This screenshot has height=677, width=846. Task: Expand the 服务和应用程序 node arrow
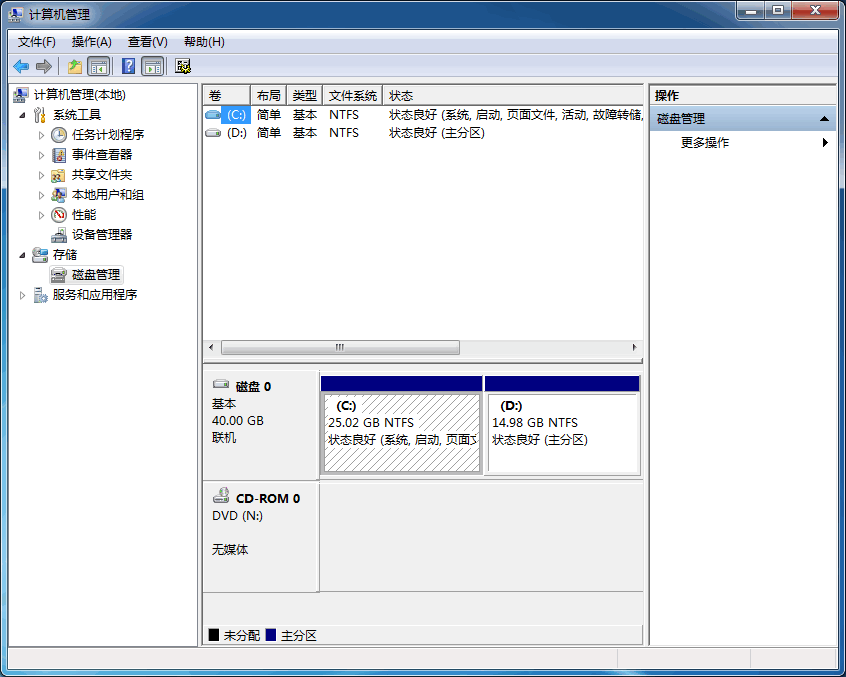click(22, 295)
